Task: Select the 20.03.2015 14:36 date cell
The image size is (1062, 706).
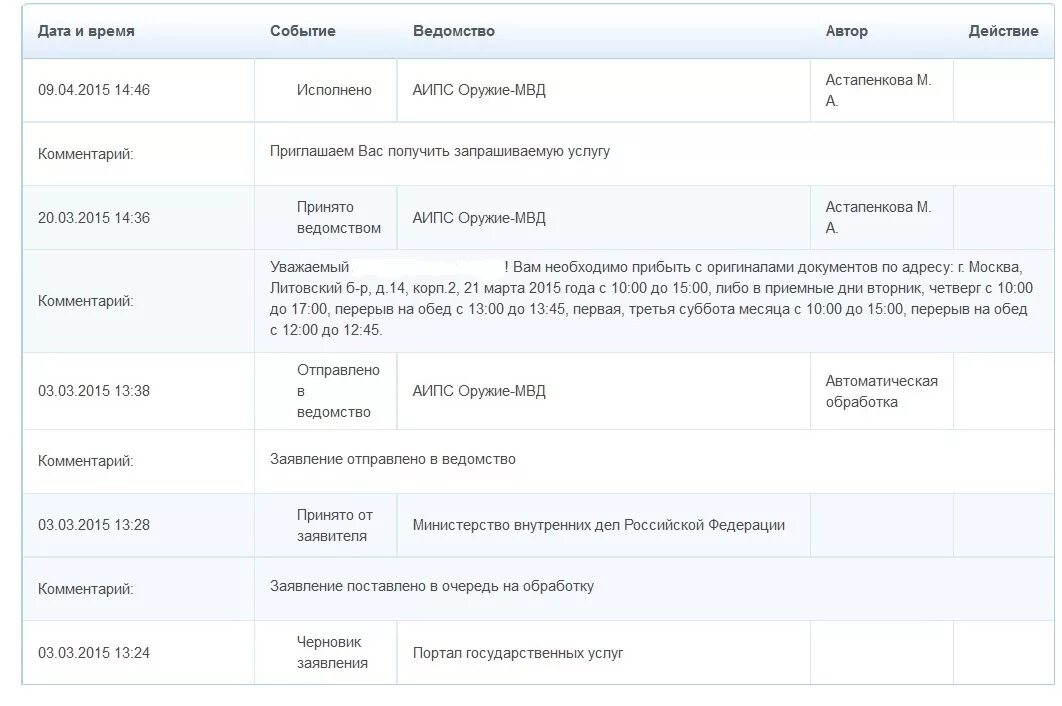Action: tap(94, 218)
